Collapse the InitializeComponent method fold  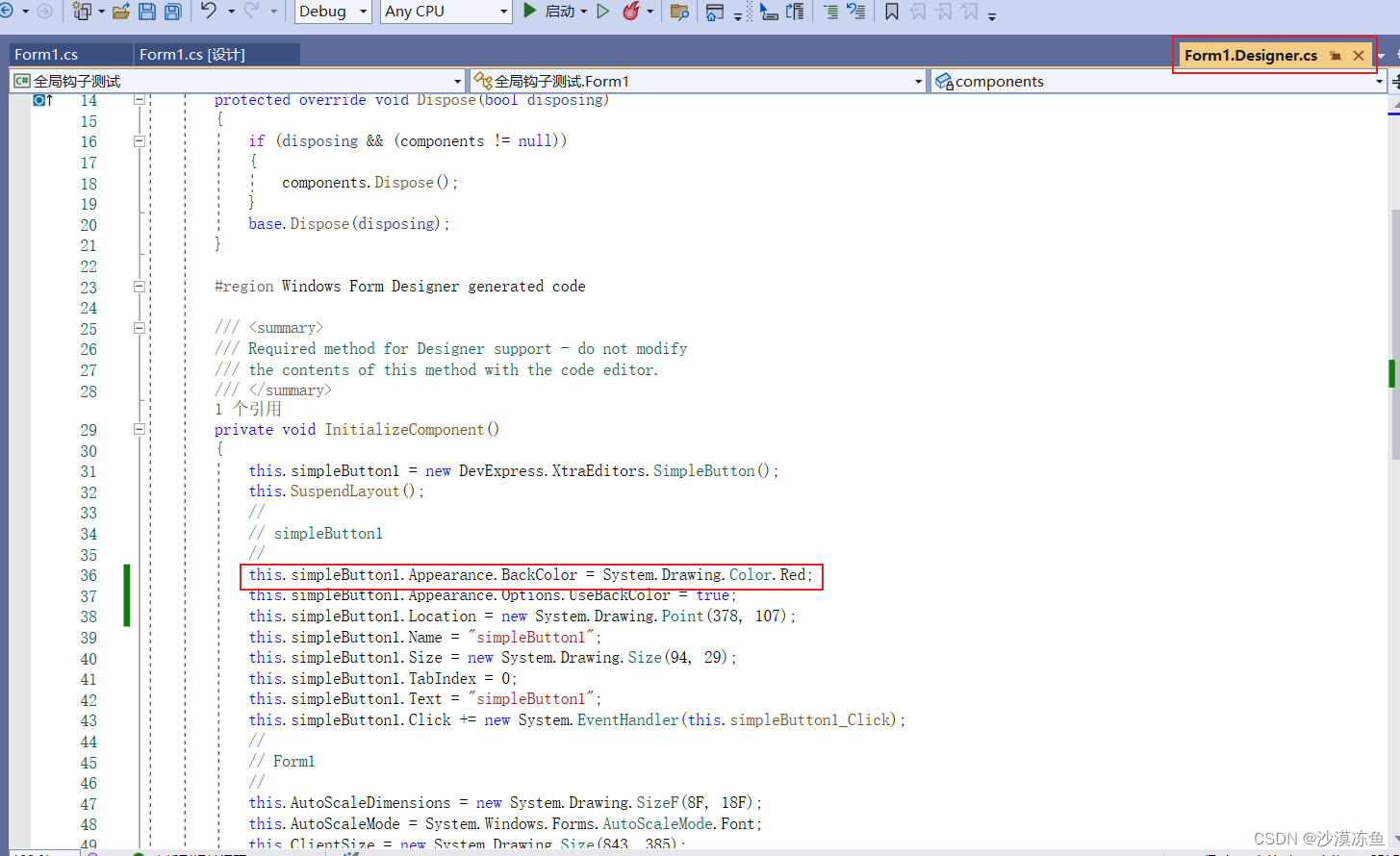coord(139,429)
